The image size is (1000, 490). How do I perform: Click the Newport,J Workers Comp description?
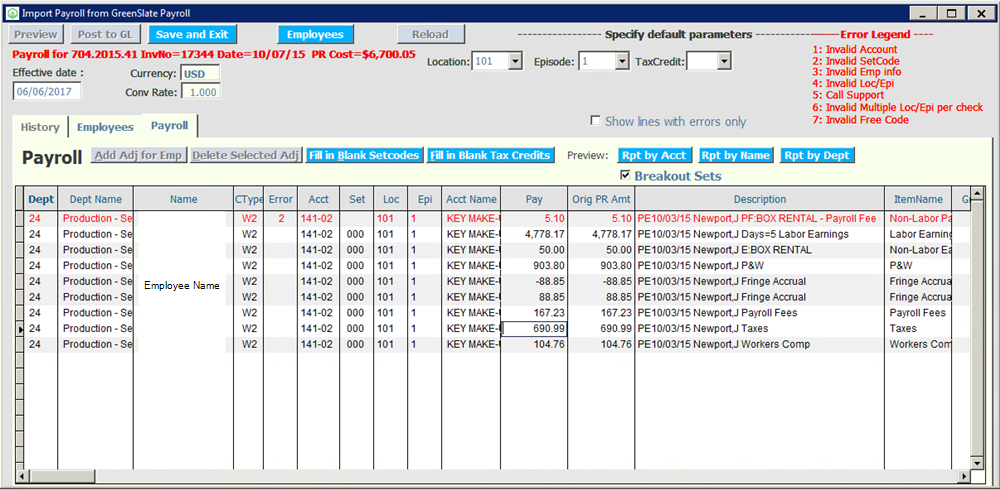760,345
